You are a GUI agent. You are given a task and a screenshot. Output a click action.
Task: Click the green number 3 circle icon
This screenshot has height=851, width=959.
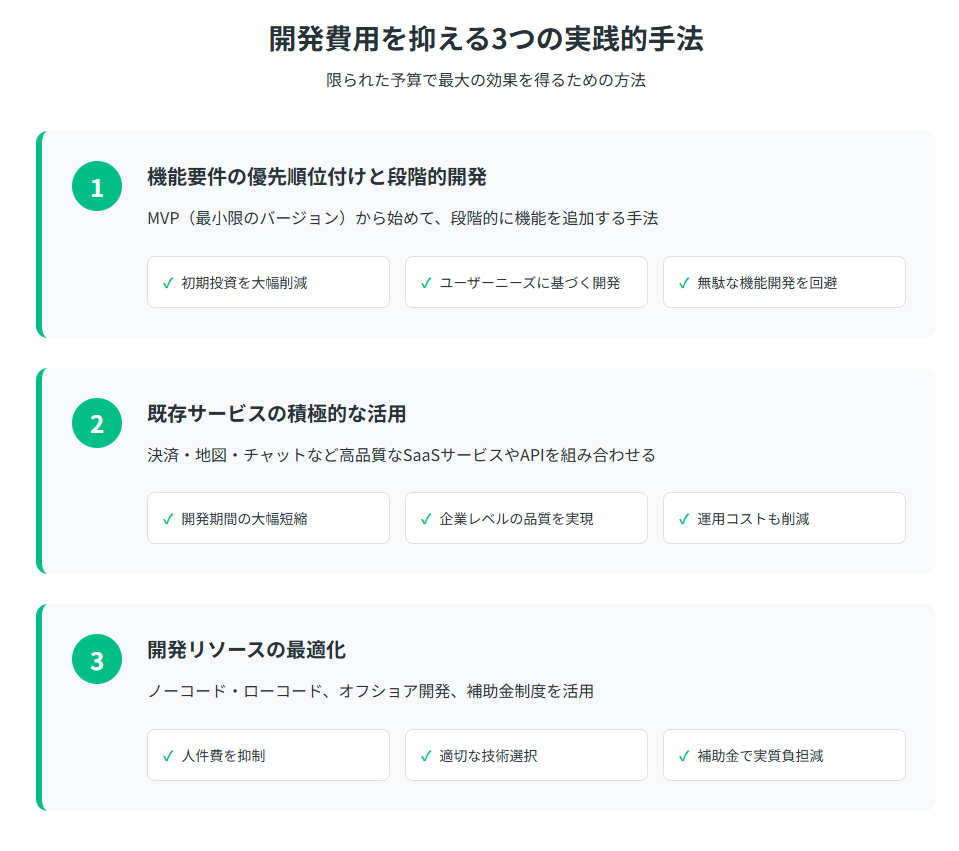click(x=97, y=659)
